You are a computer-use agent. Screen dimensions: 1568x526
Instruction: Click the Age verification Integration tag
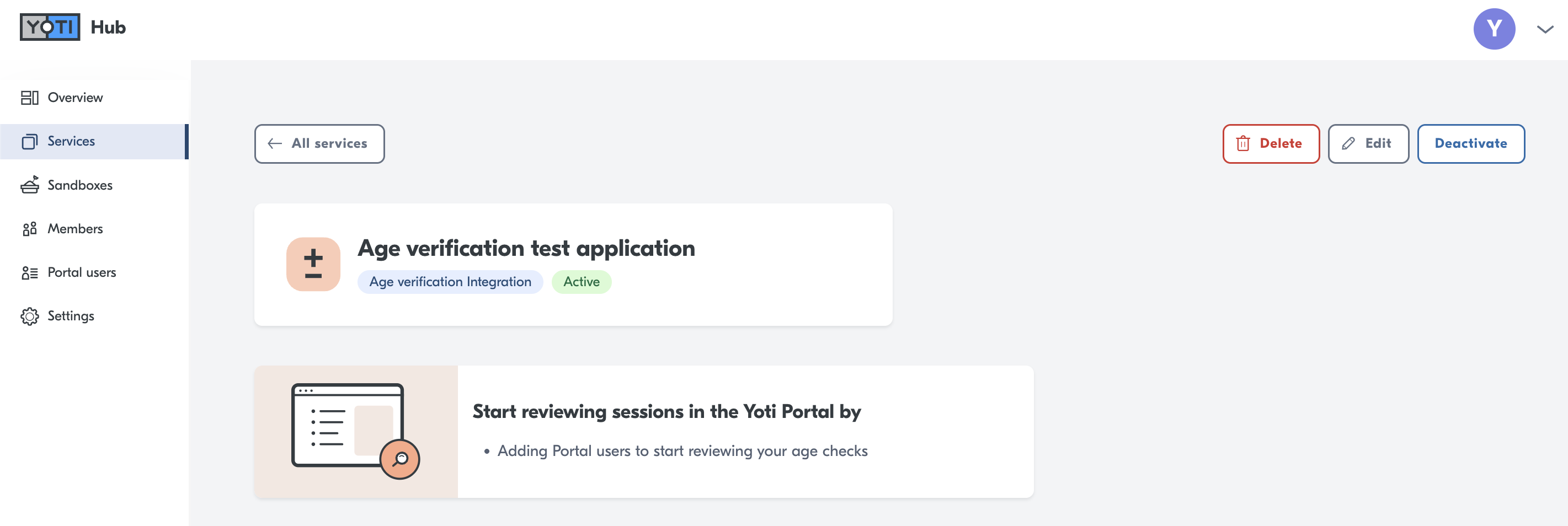(450, 282)
